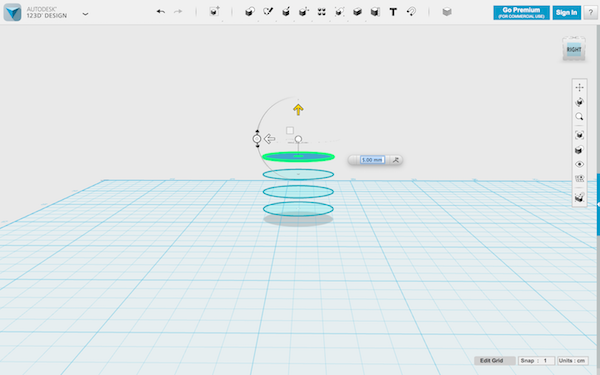
Task: Open the 123D Design application menu arrow
Action: (x=85, y=14)
